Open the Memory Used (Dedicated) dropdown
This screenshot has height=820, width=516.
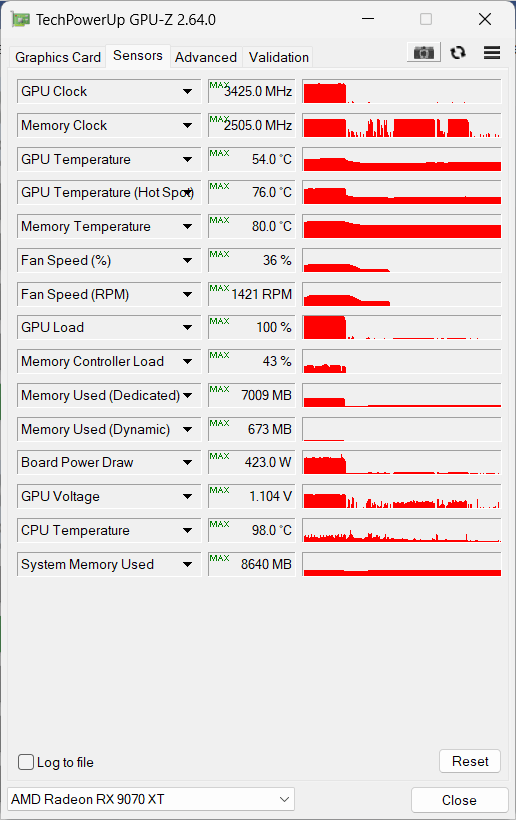[x=187, y=395]
